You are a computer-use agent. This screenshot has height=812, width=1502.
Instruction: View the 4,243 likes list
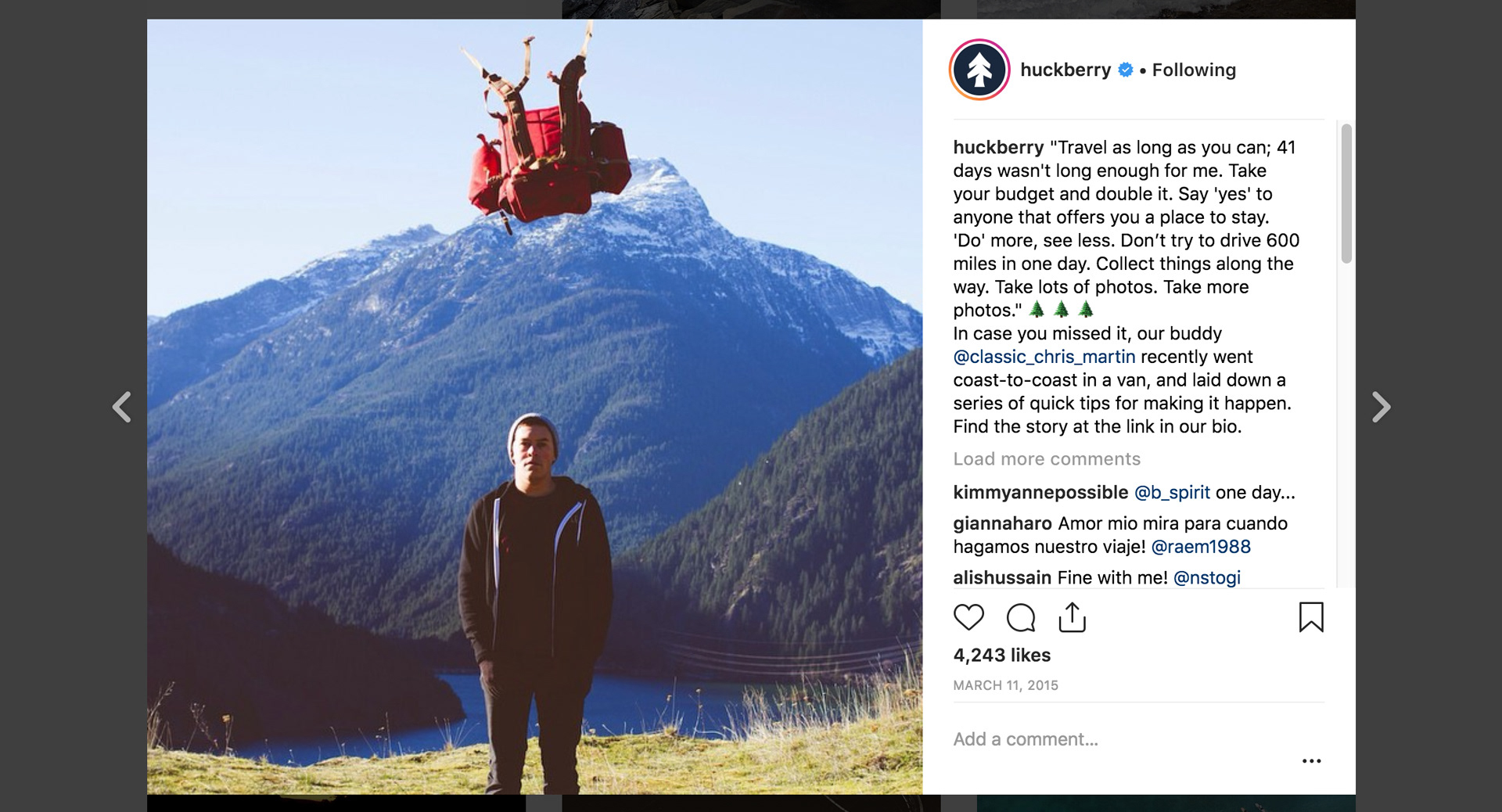pos(1001,655)
